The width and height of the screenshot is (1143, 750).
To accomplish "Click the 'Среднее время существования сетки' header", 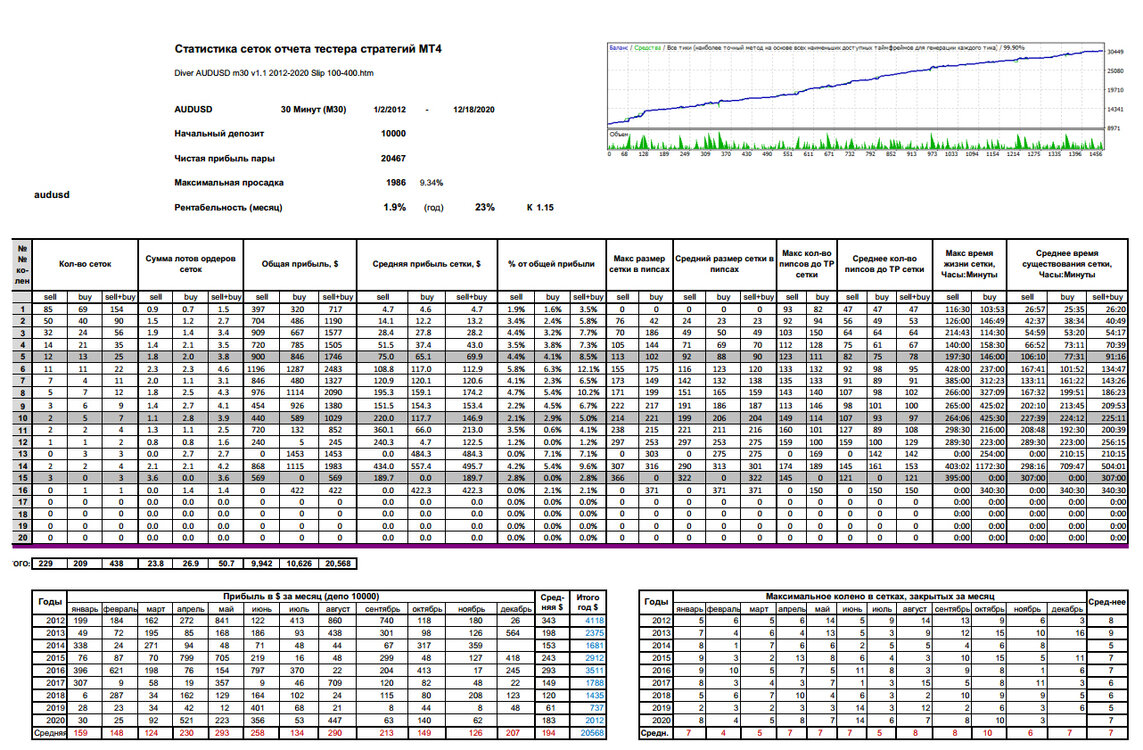I will tap(1066, 264).
